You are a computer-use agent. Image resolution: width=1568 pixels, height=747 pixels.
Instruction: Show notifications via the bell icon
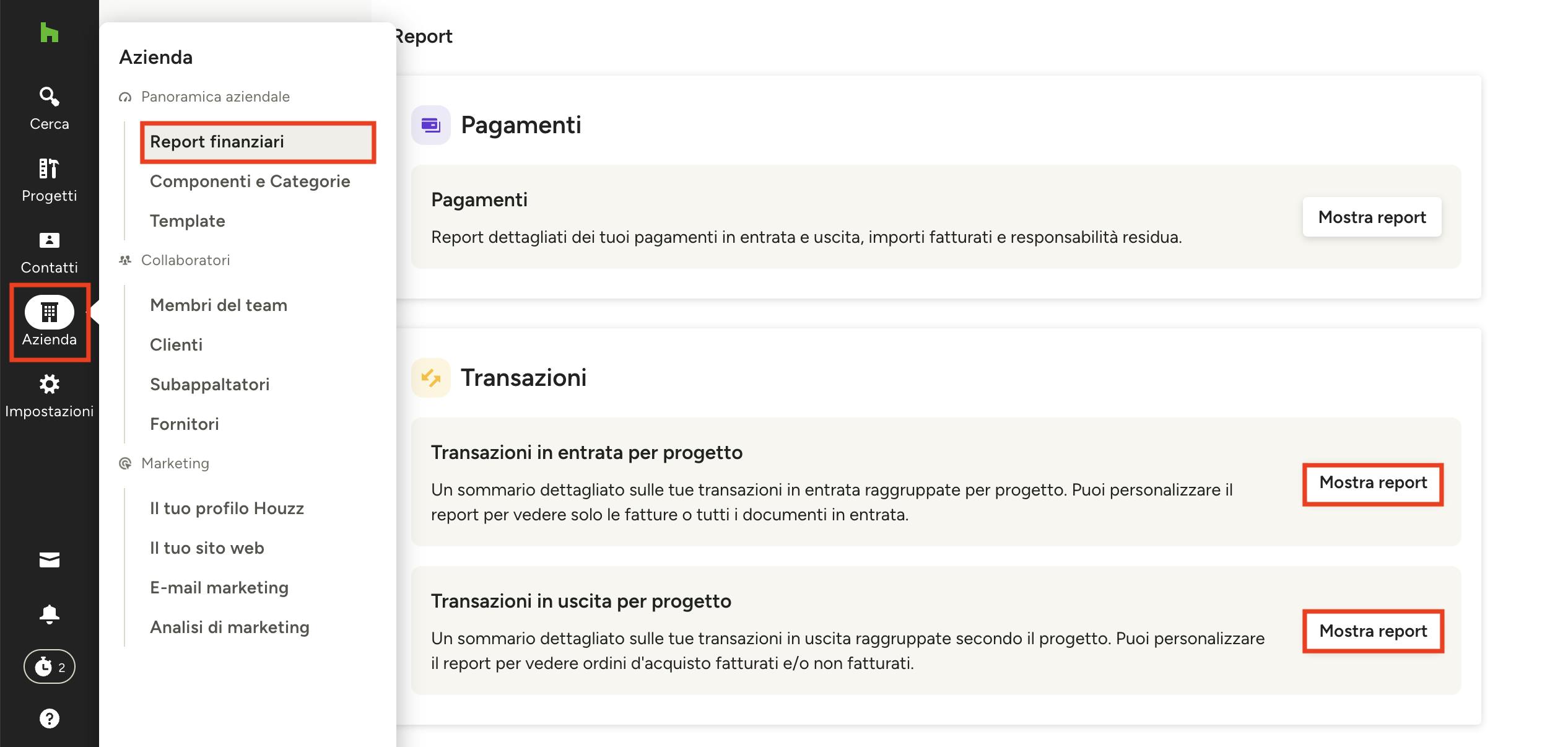[x=49, y=614]
